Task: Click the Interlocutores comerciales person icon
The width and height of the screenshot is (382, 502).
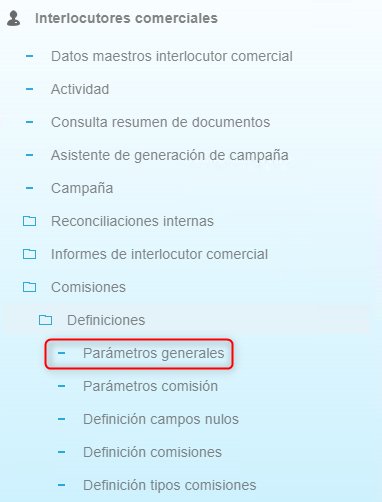Action: click(14, 18)
